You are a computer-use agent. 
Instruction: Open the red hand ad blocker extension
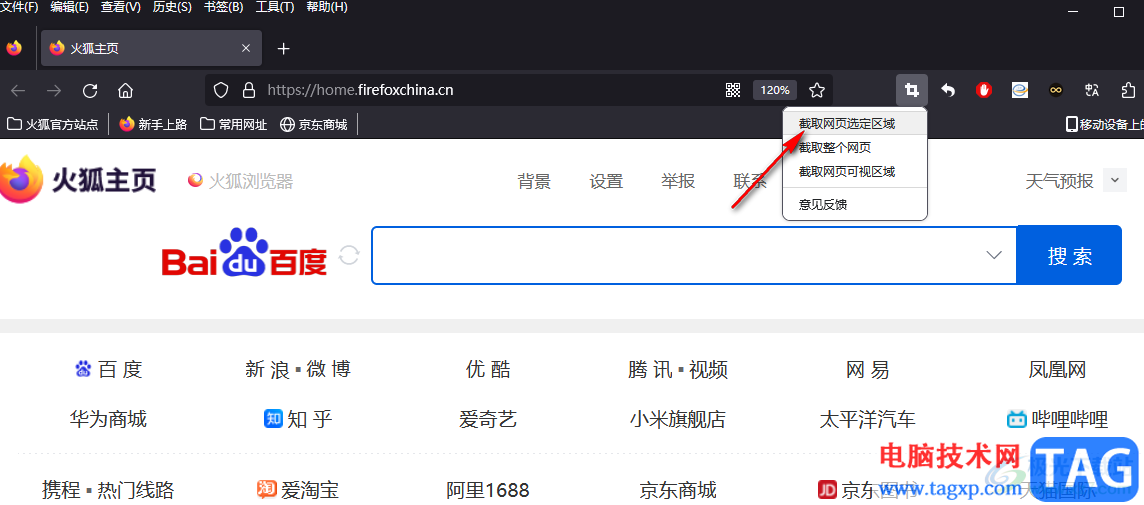coord(983,90)
